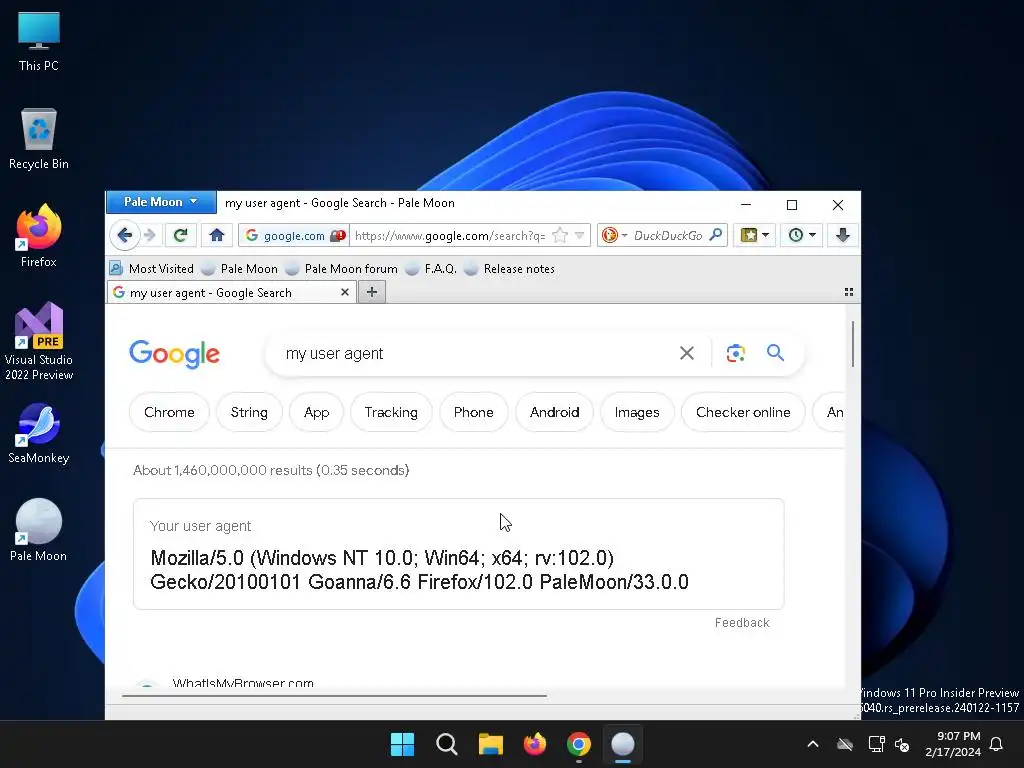The height and width of the screenshot is (768, 1024).
Task: Click the URL address field
Action: [449, 235]
